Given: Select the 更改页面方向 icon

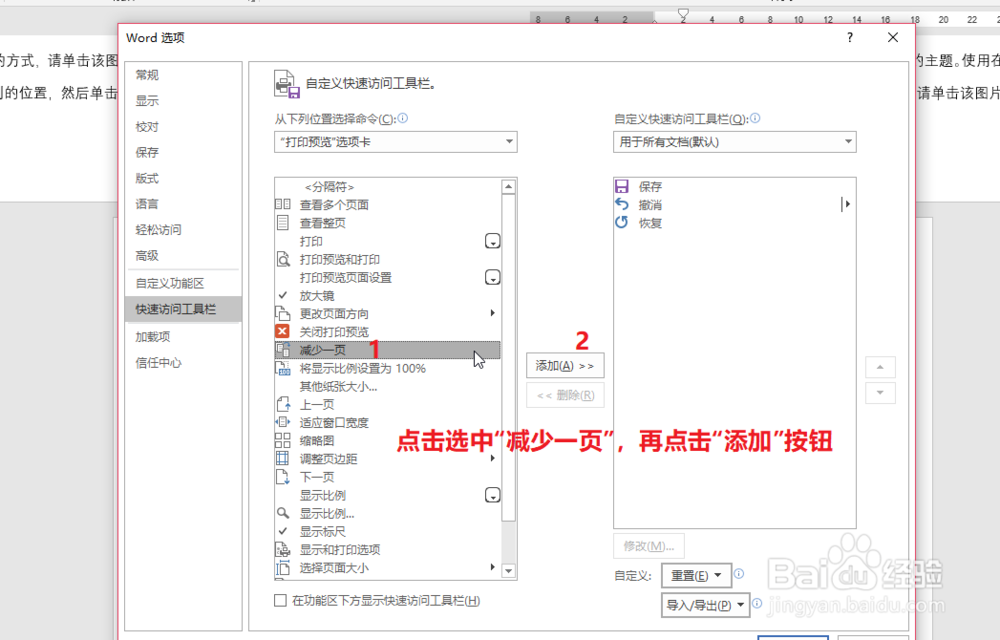Looking at the screenshot, I should click(x=283, y=313).
